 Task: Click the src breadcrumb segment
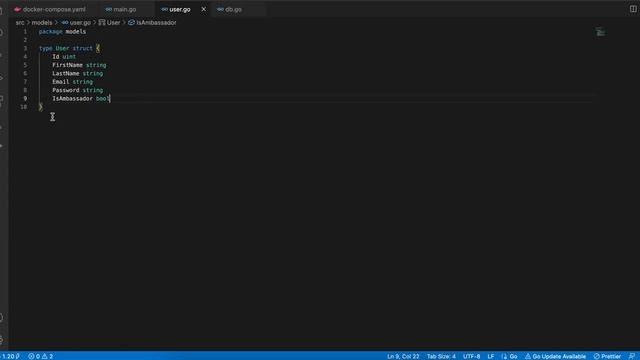pyautogui.click(x=20, y=22)
